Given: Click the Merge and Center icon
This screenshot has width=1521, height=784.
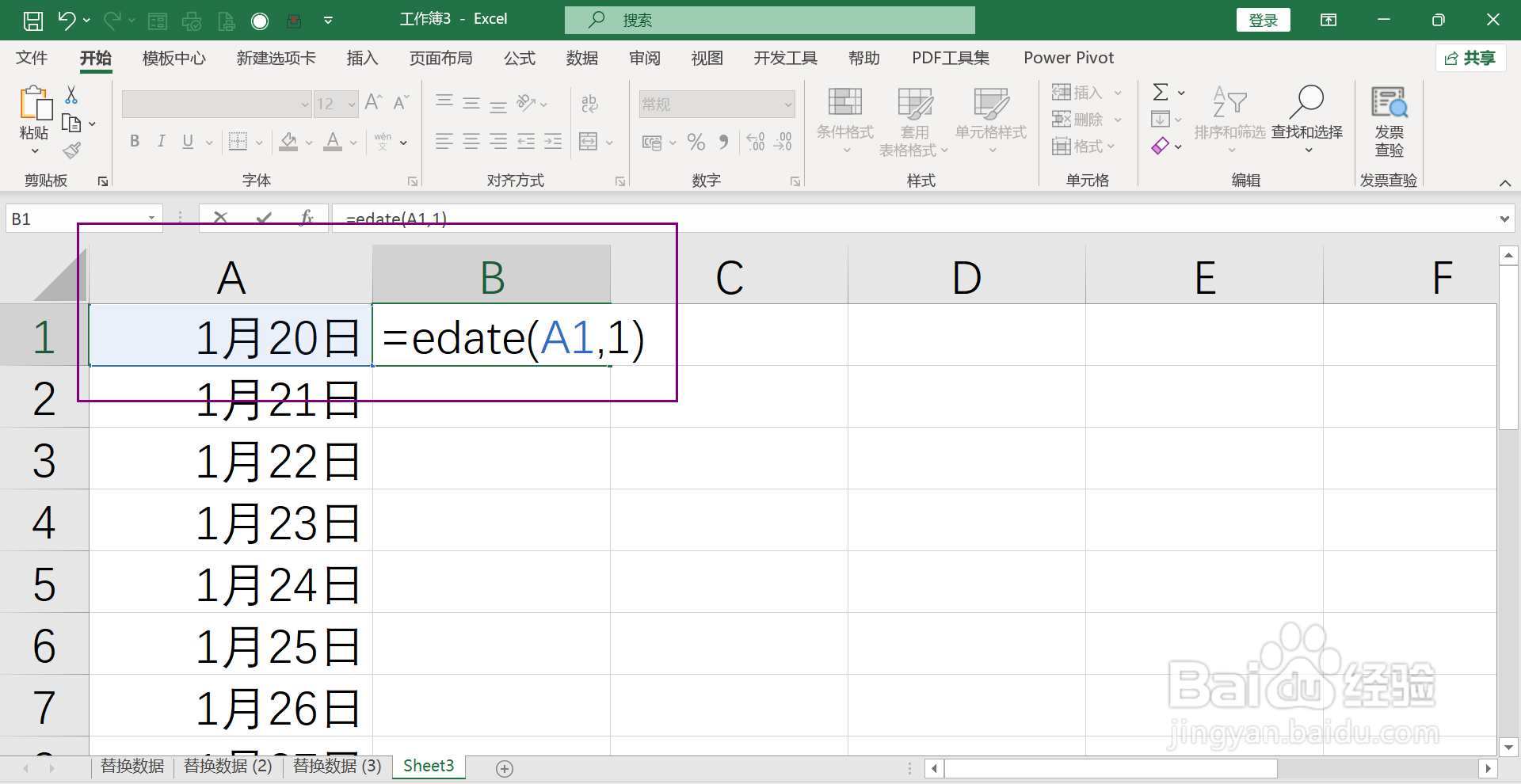Looking at the screenshot, I should point(589,142).
